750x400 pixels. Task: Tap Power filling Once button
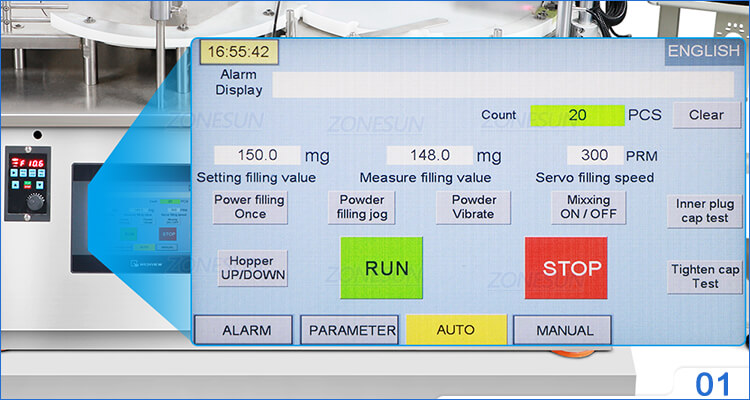pos(250,207)
